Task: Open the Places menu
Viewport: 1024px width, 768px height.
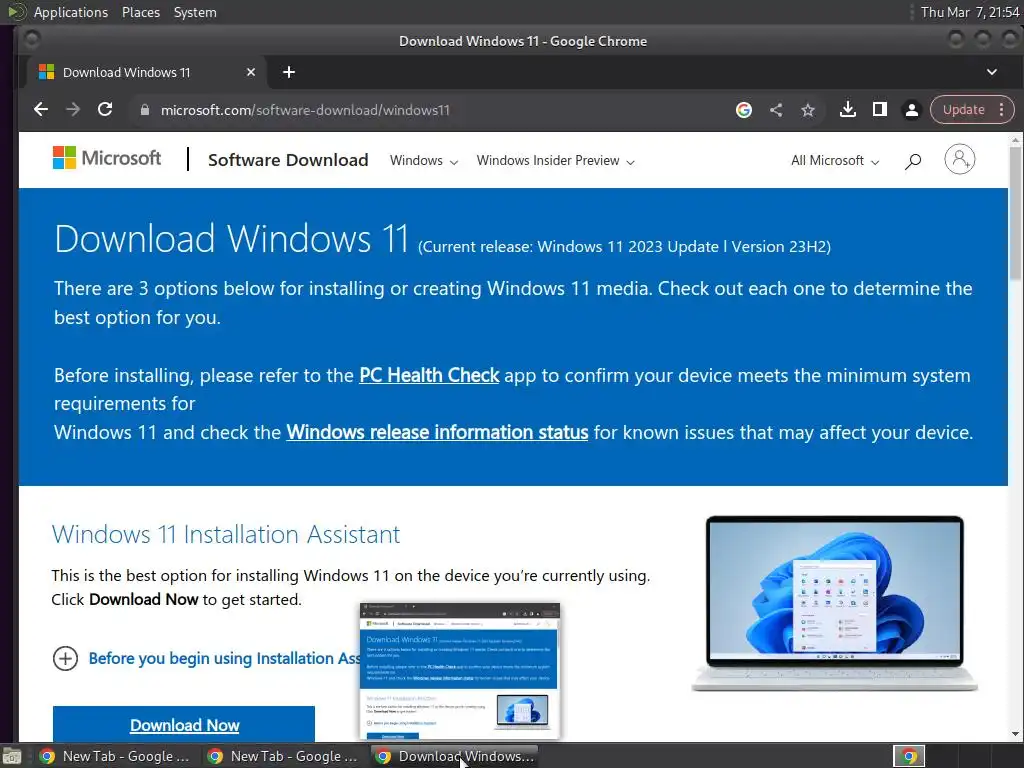Action: click(140, 12)
